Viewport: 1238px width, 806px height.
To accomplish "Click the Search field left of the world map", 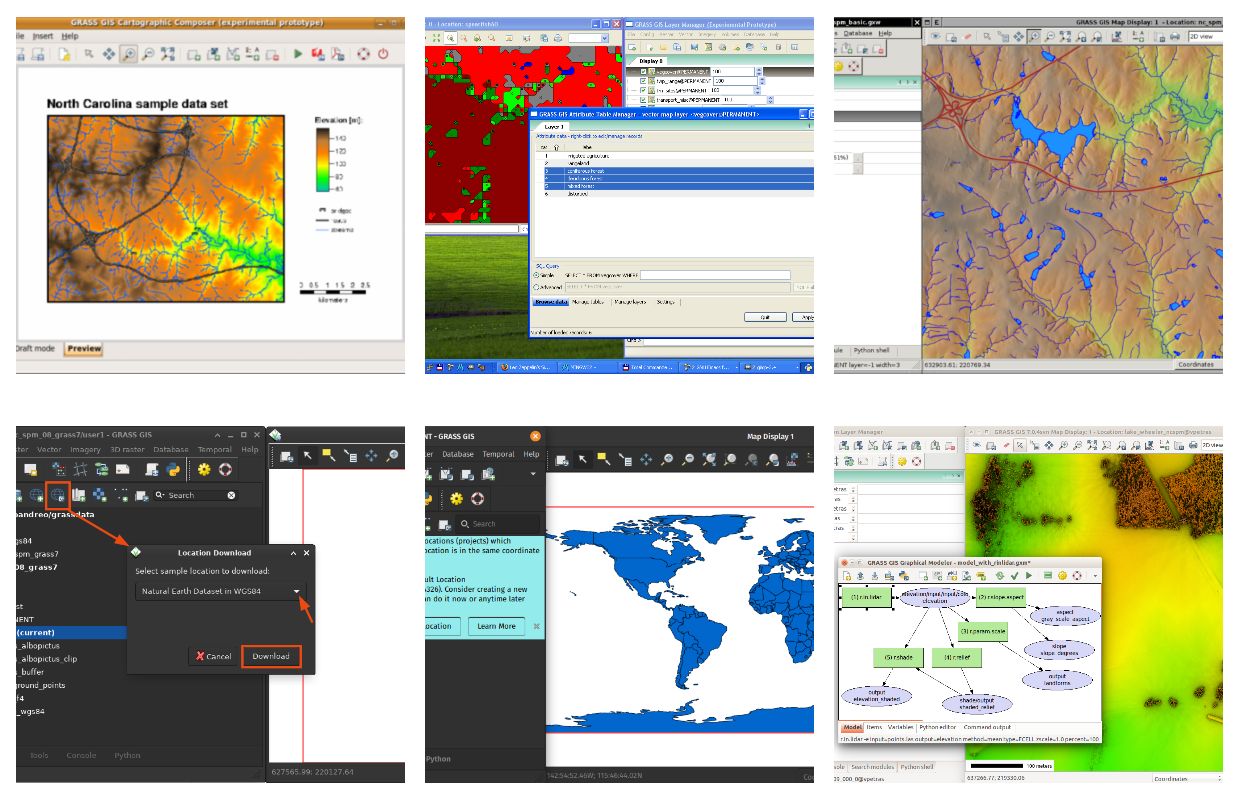I will (497, 524).
